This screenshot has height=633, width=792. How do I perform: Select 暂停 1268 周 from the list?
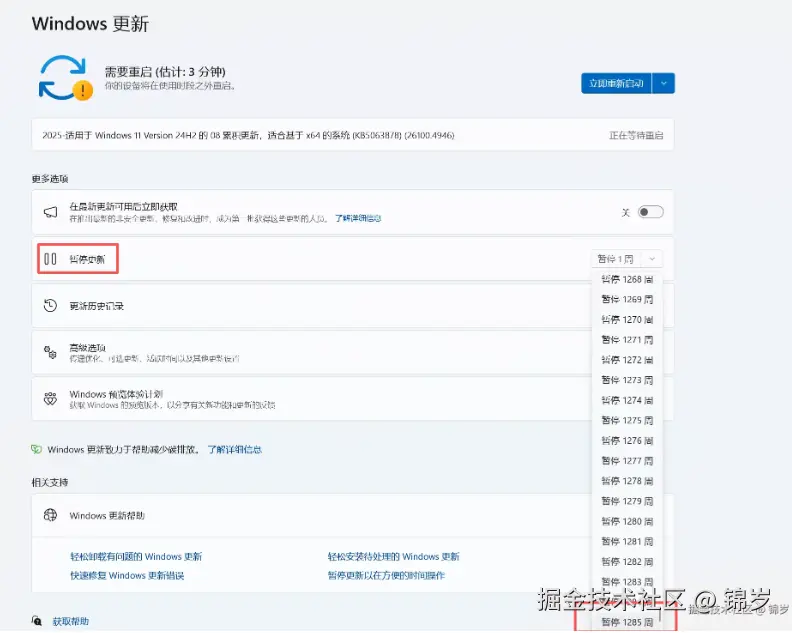627,279
